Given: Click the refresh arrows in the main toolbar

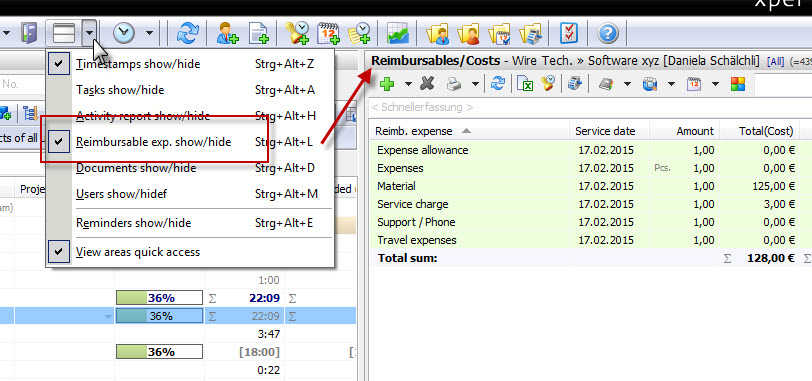Looking at the screenshot, I should 187,34.
